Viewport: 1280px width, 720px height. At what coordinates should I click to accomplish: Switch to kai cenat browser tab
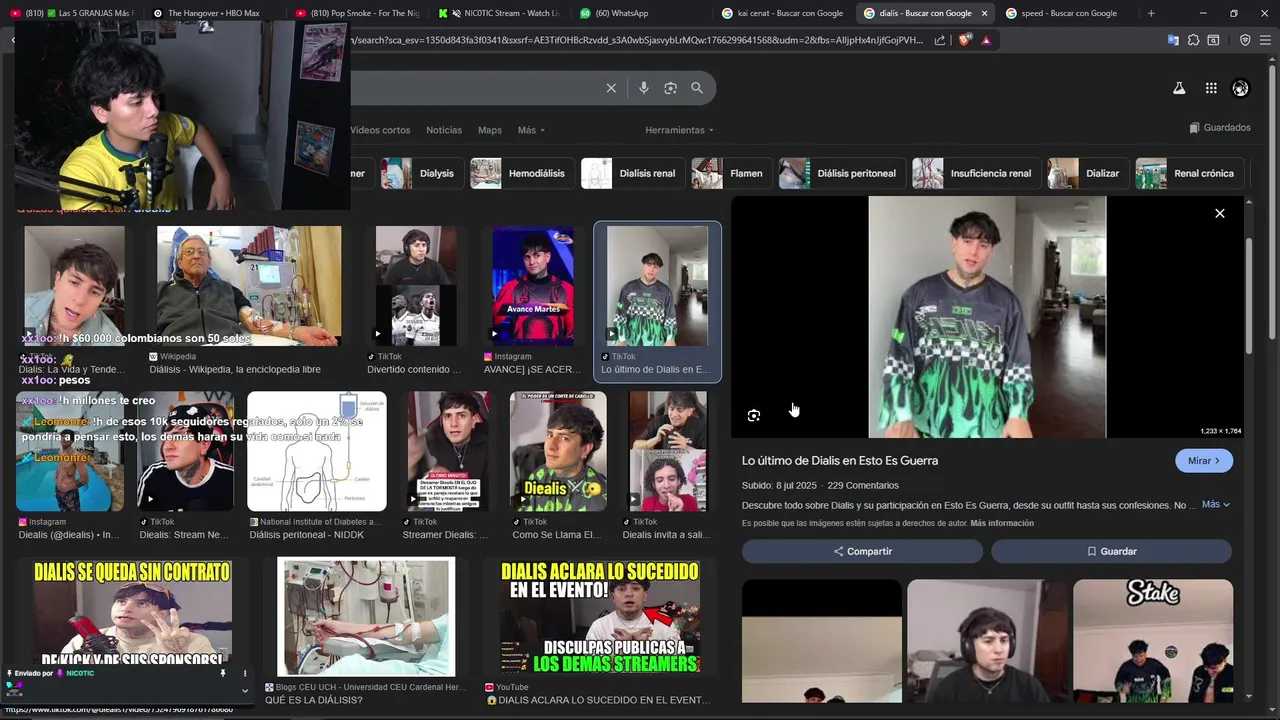point(782,13)
